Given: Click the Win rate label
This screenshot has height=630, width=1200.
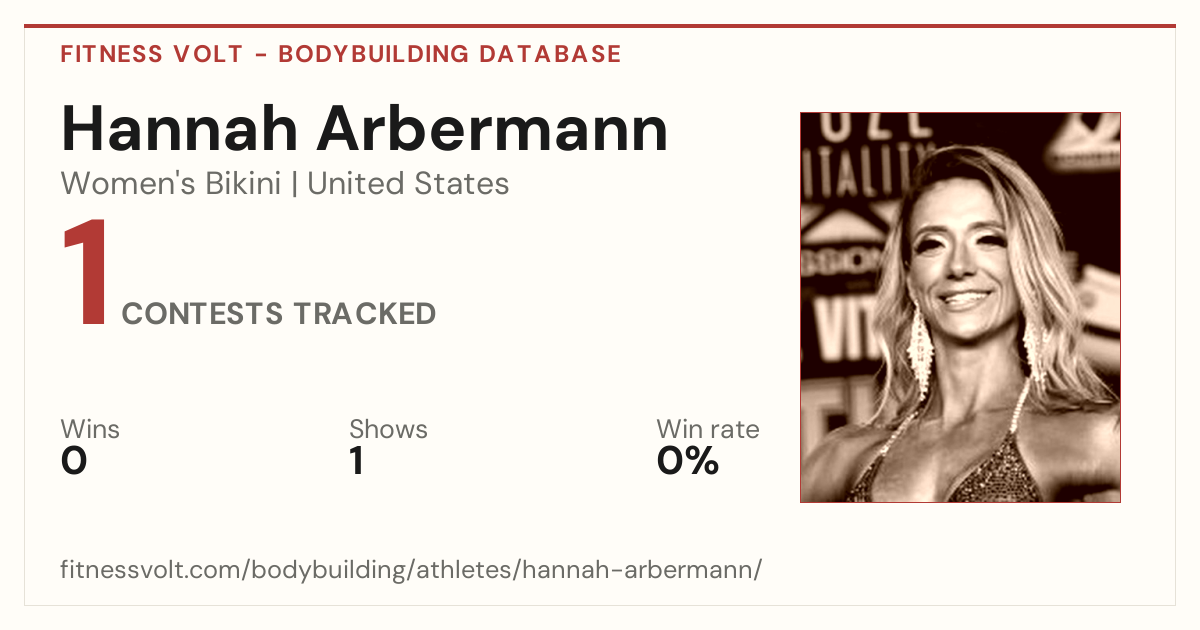Looking at the screenshot, I should point(708,430).
